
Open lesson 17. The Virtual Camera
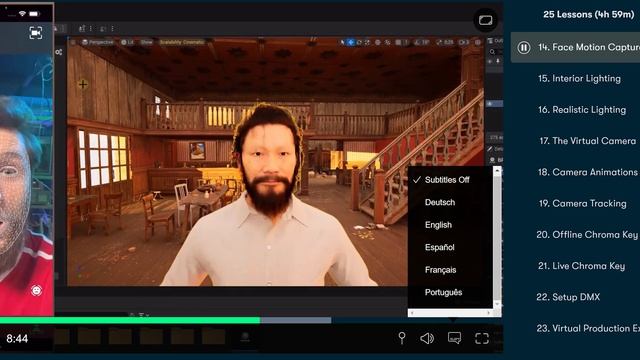(x=587, y=141)
